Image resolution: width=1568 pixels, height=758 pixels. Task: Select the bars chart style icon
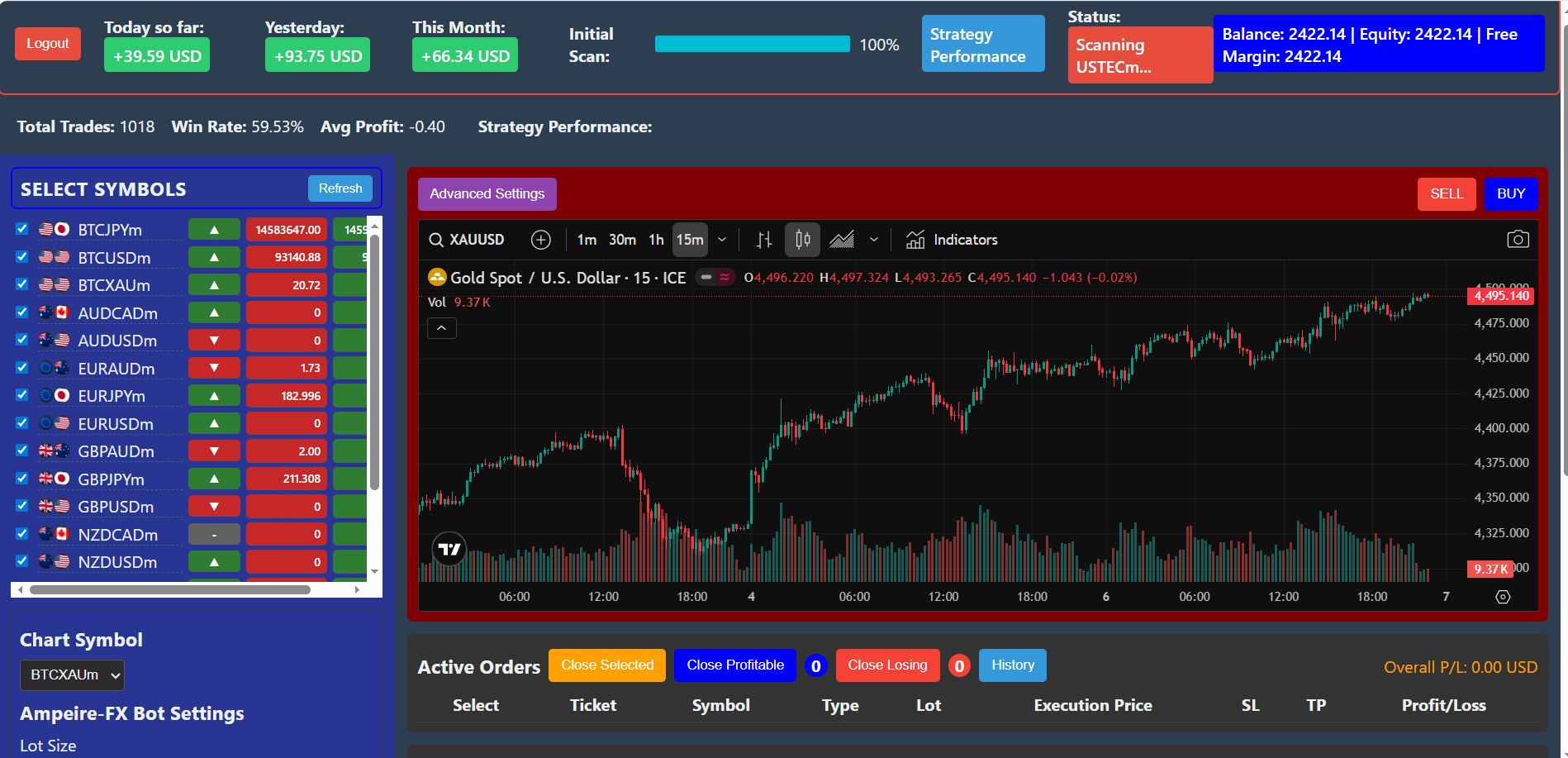pyautogui.click(x=764, y=240)
